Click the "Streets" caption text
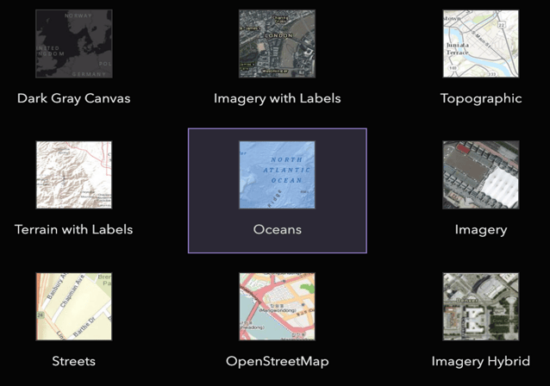550x386 pixels. click(x=74, y=361)
